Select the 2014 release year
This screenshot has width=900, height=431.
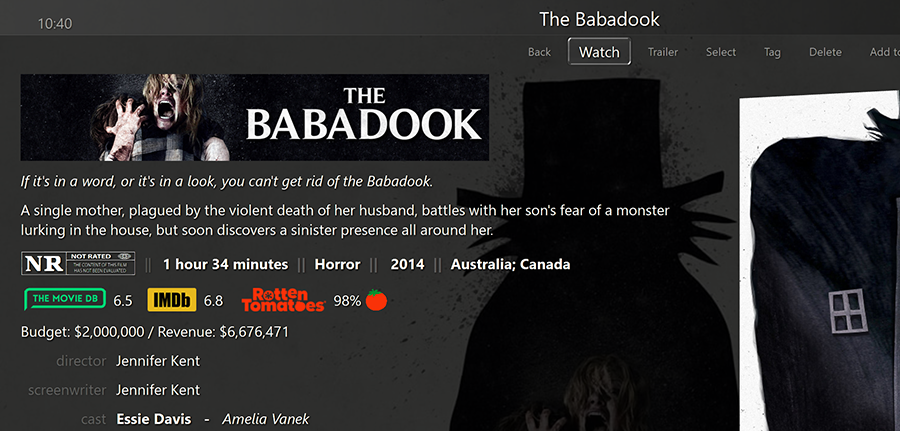408,265
